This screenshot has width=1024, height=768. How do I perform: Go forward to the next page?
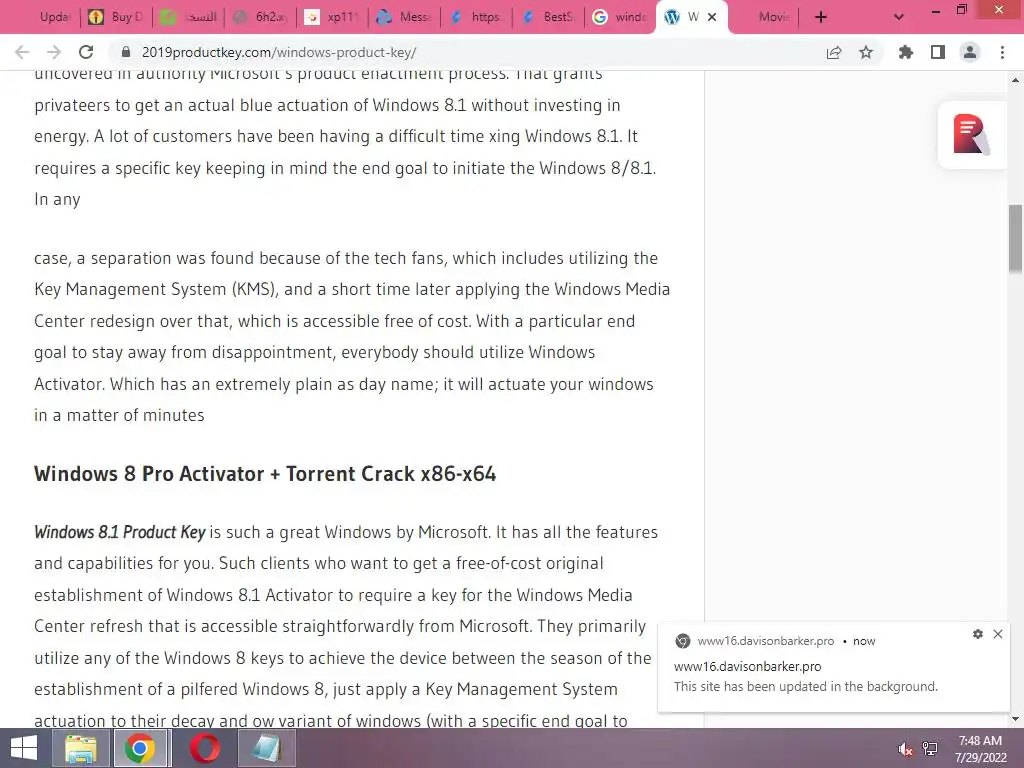click(54, 52)
